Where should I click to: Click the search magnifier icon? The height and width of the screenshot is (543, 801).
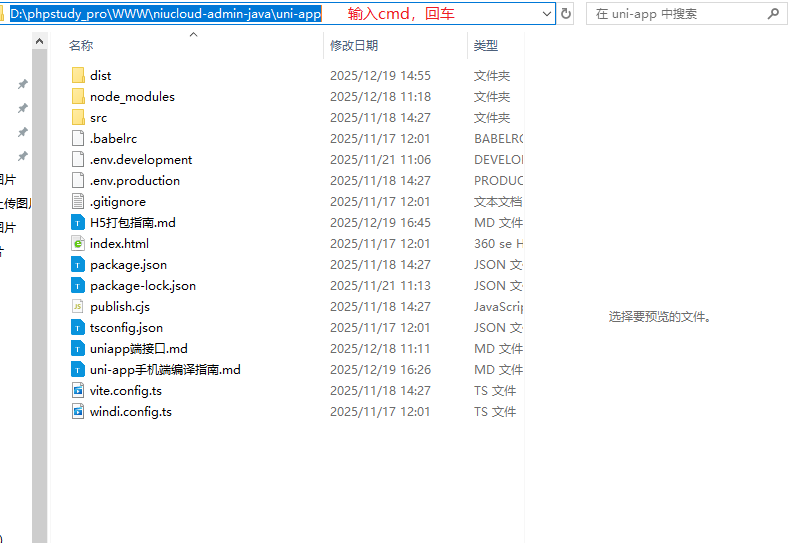click(773, 13)
